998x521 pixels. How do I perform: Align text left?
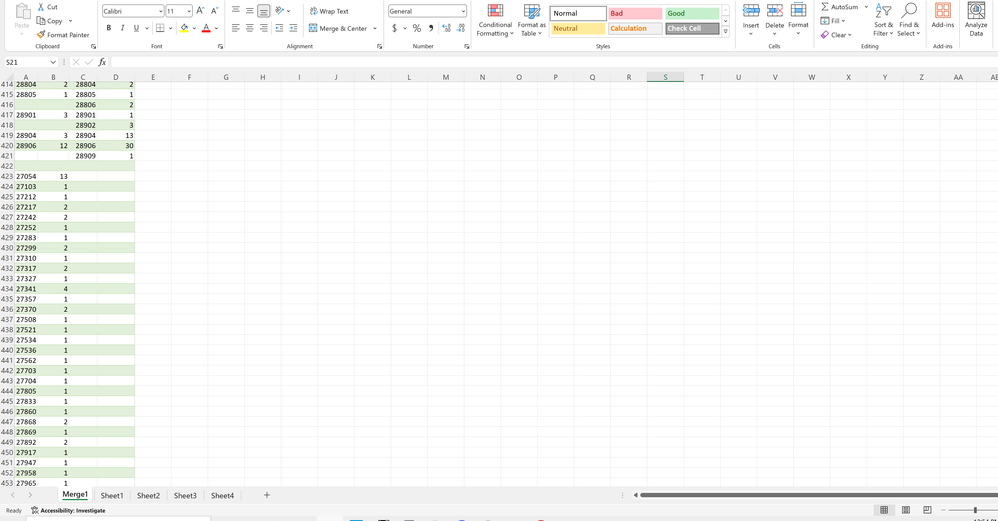click(235, 28)
